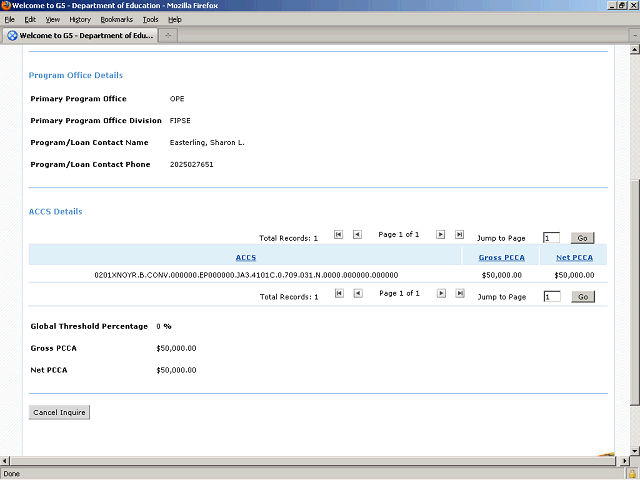Click the vertical scrollbar thumb

click(x=634, y=292)
